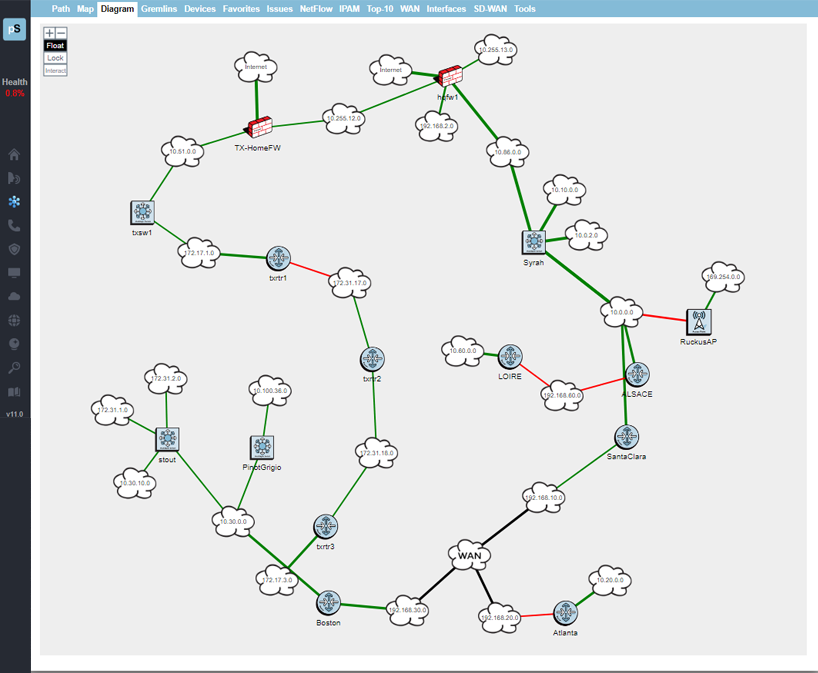This screenshot has width=818, height=673.
Task: Select the TX-HomeFW firewall node
Action: click(x=260, y=127)
